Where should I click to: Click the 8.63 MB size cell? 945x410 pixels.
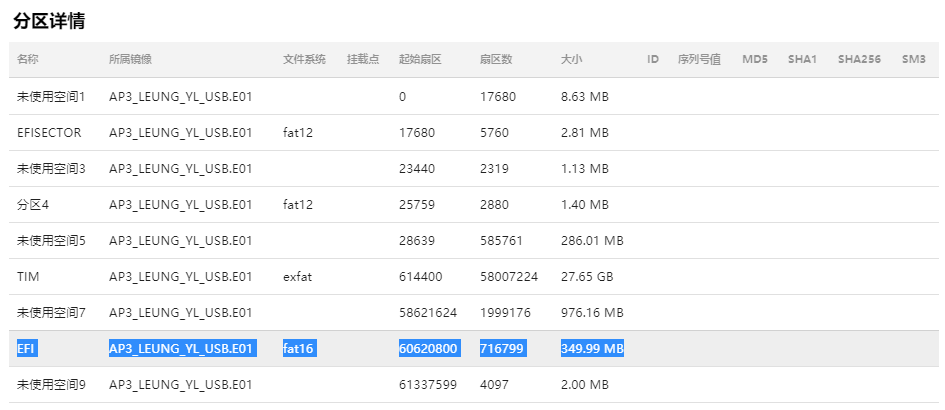585,96
